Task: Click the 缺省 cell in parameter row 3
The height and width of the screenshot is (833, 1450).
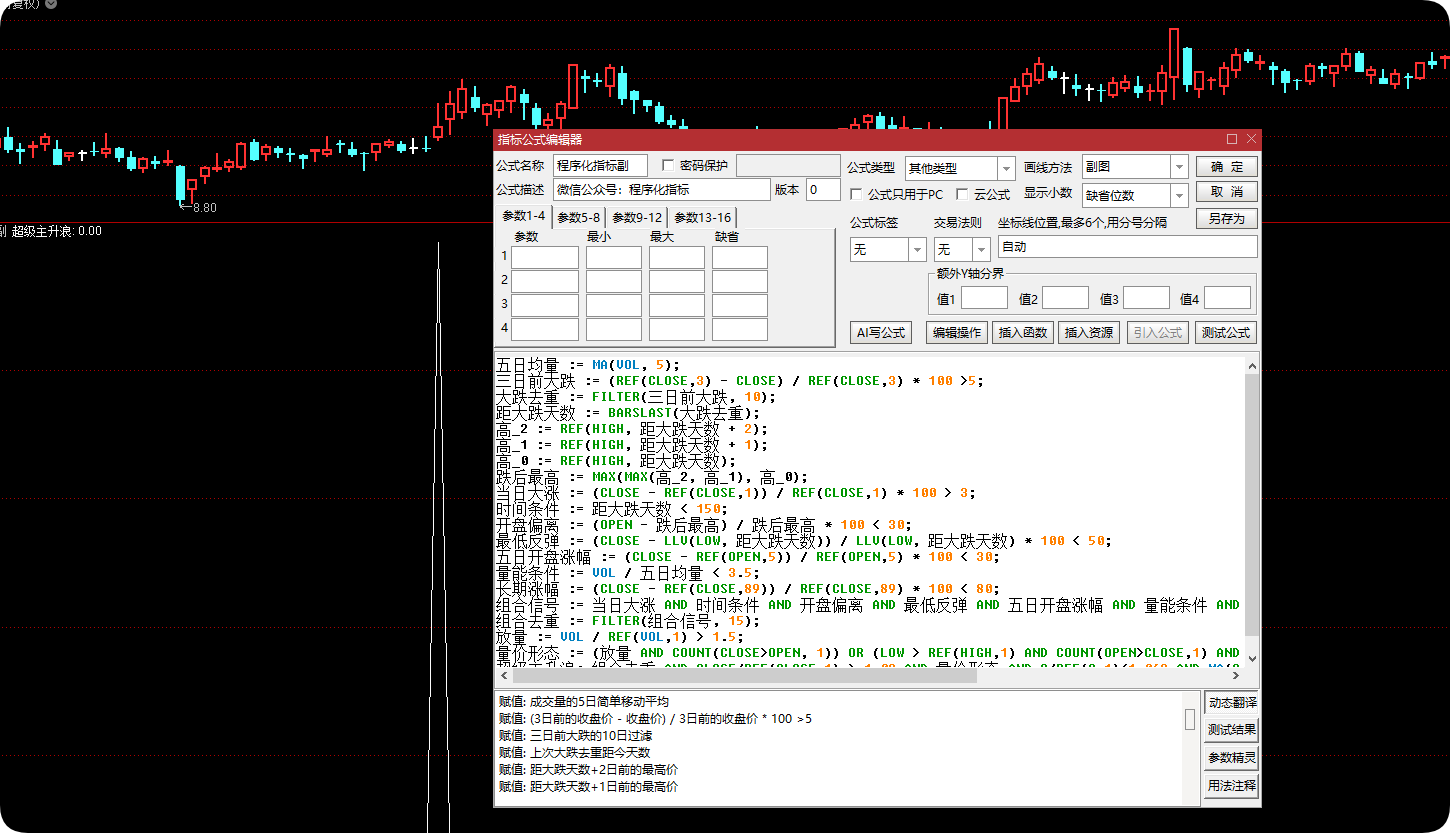Action: (740, 305)
